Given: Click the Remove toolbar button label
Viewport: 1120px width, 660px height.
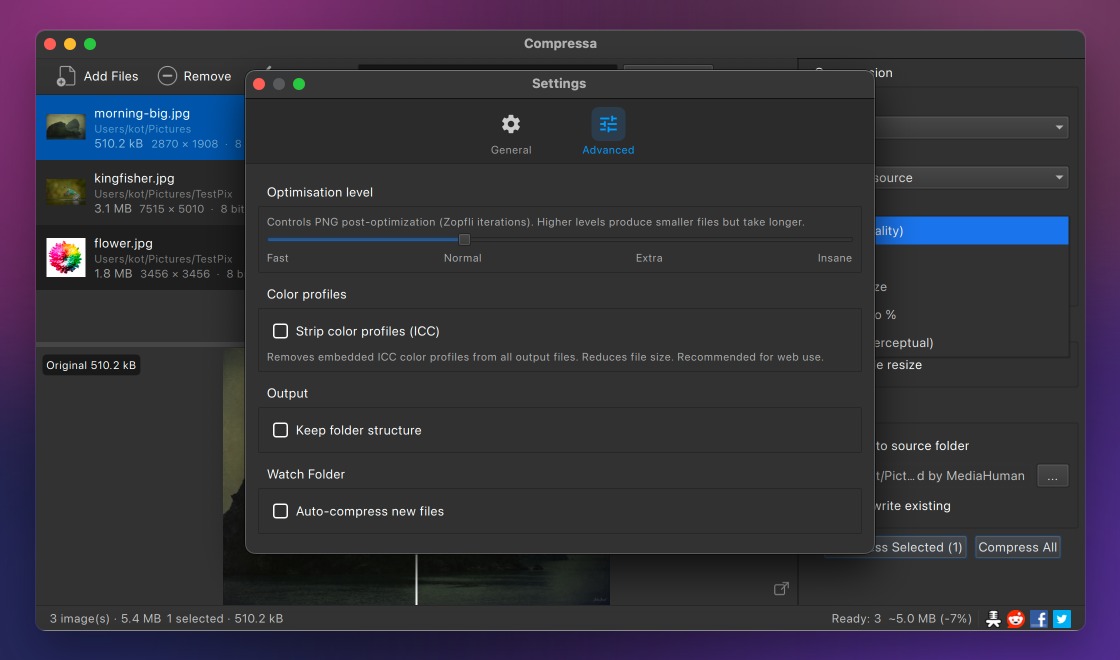Looking at the screenshot, I should pyautogui.click(x=207, y=76).
